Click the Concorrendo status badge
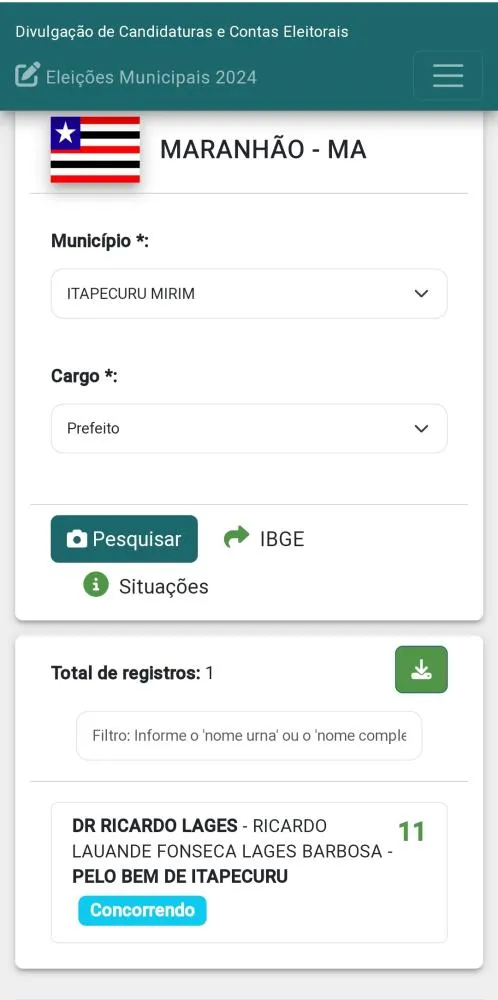 142,910
